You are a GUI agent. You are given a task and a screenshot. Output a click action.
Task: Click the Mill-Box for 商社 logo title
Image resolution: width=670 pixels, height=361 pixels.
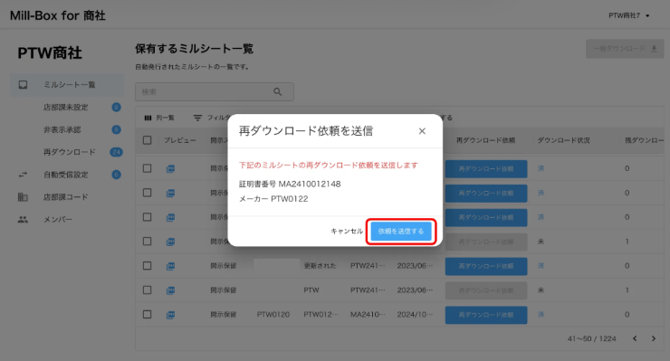58,16
